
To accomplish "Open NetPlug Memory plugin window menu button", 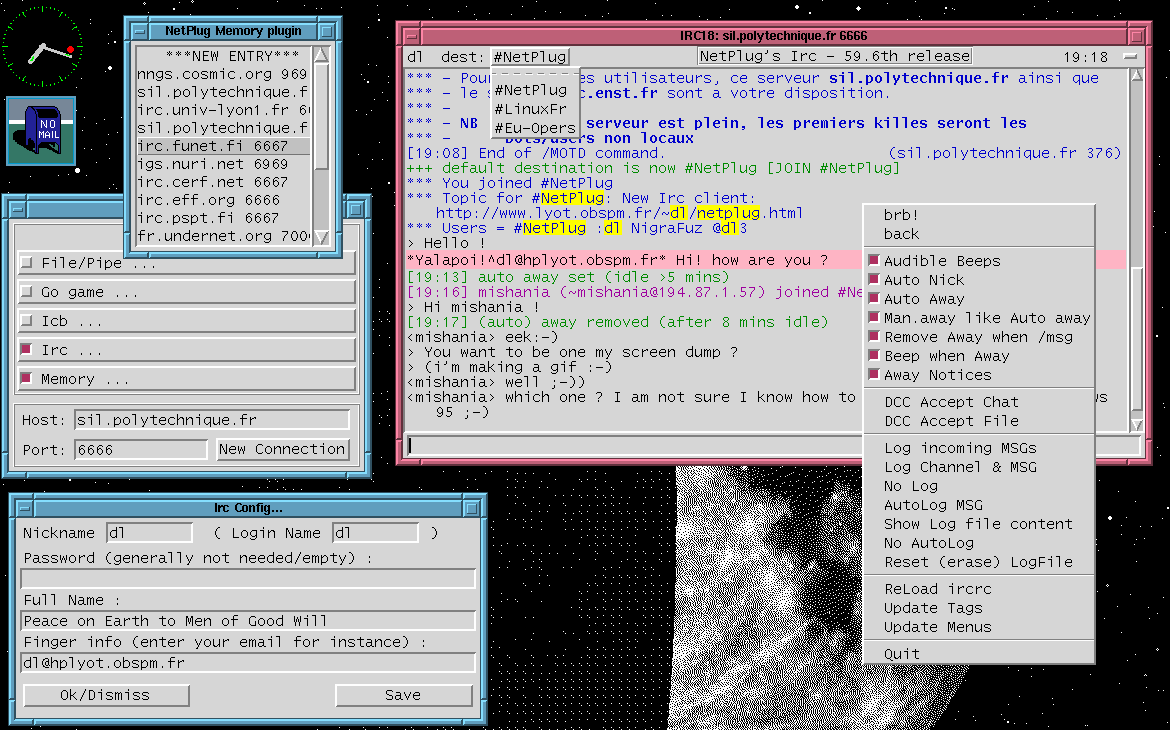I will click(x=141, y=31).
